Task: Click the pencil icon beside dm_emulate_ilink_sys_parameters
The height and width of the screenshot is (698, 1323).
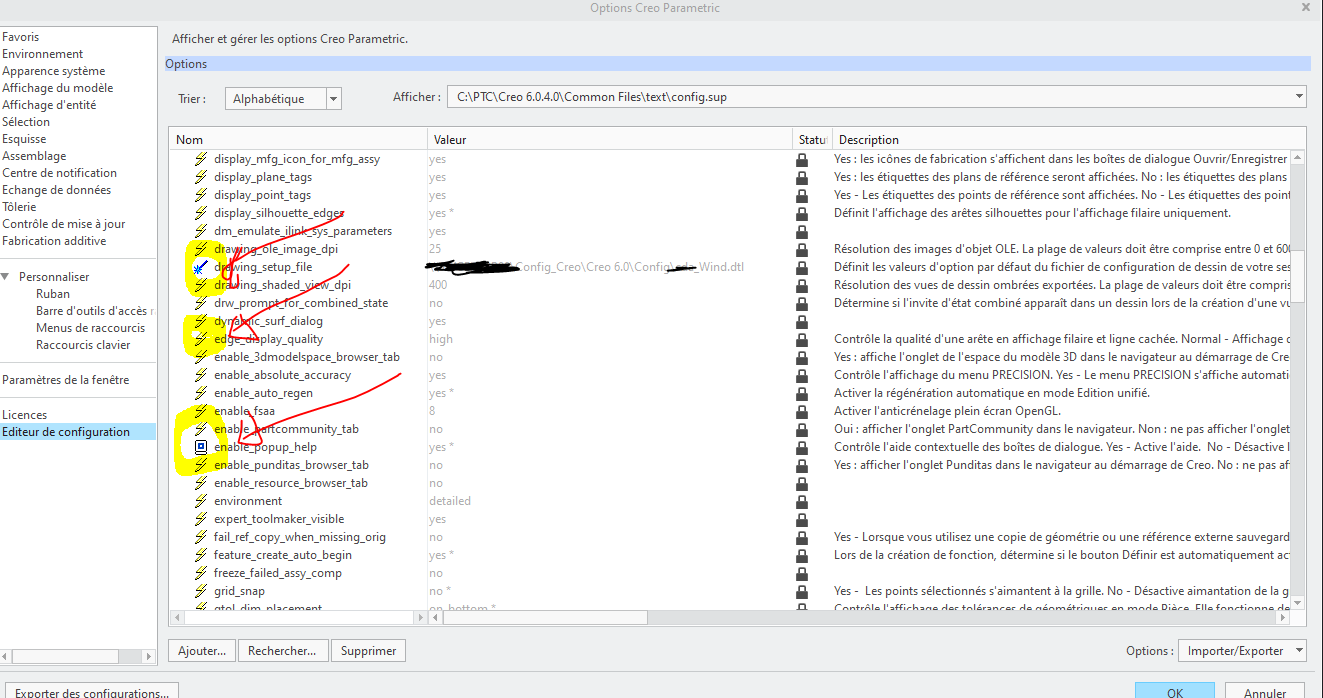Action: 199,231
